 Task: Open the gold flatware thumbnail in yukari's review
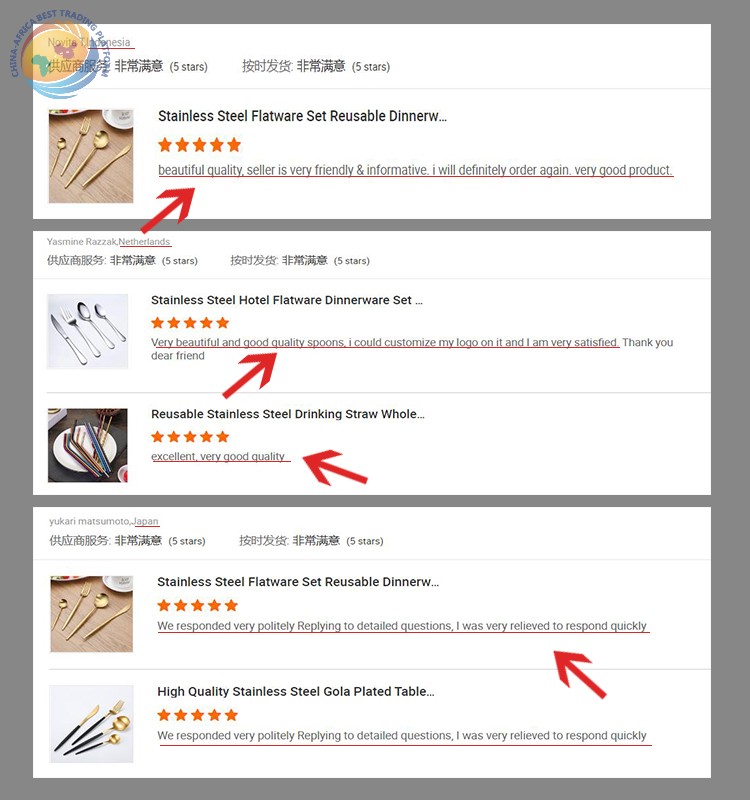click(92, 614)
